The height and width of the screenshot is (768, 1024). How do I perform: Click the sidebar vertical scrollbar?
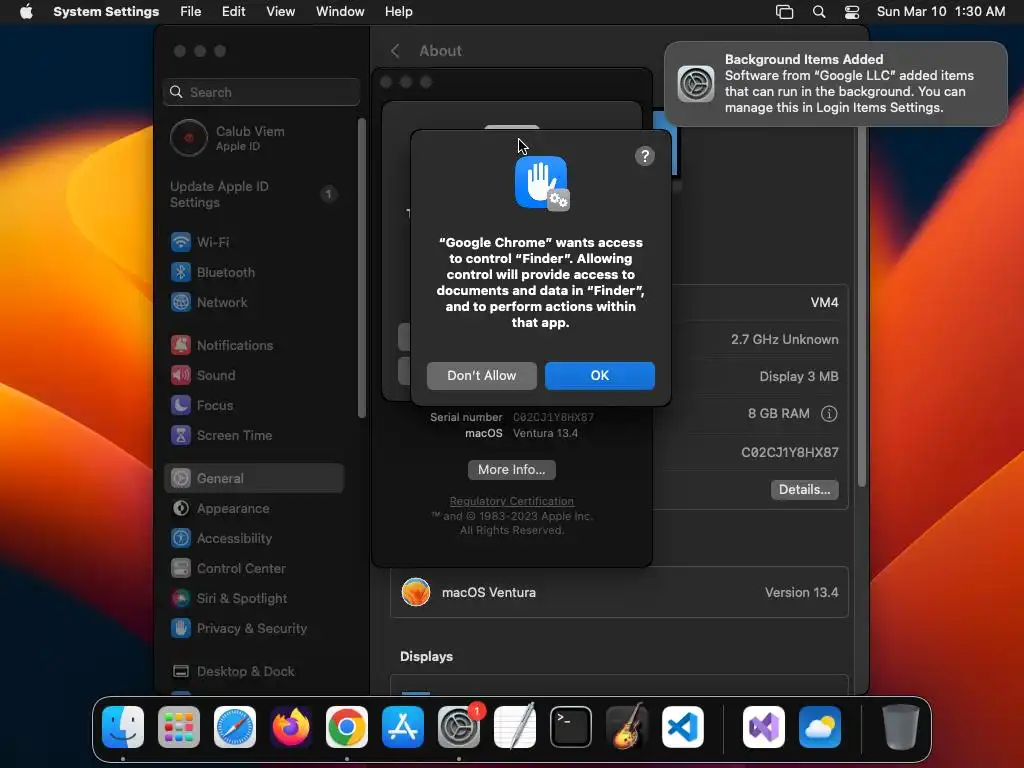361,268
